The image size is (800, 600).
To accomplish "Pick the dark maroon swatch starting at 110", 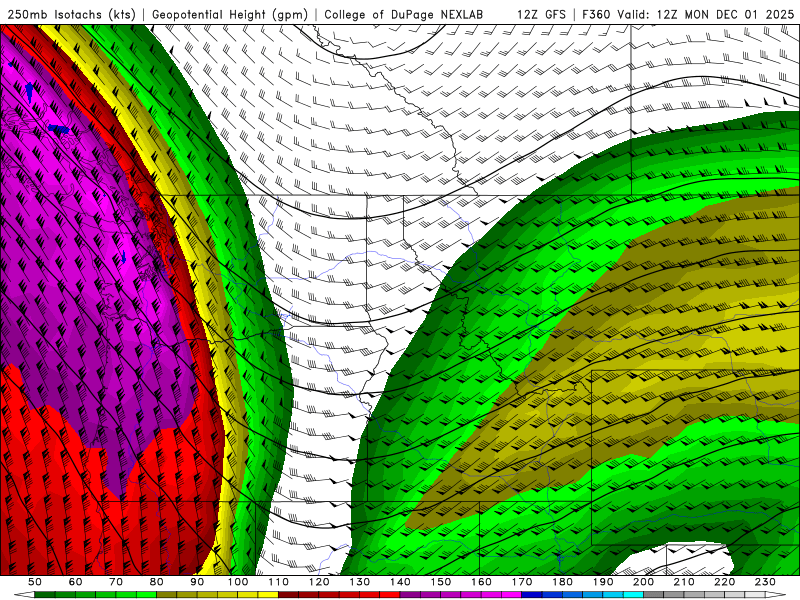I will click(x=288, y=594).
